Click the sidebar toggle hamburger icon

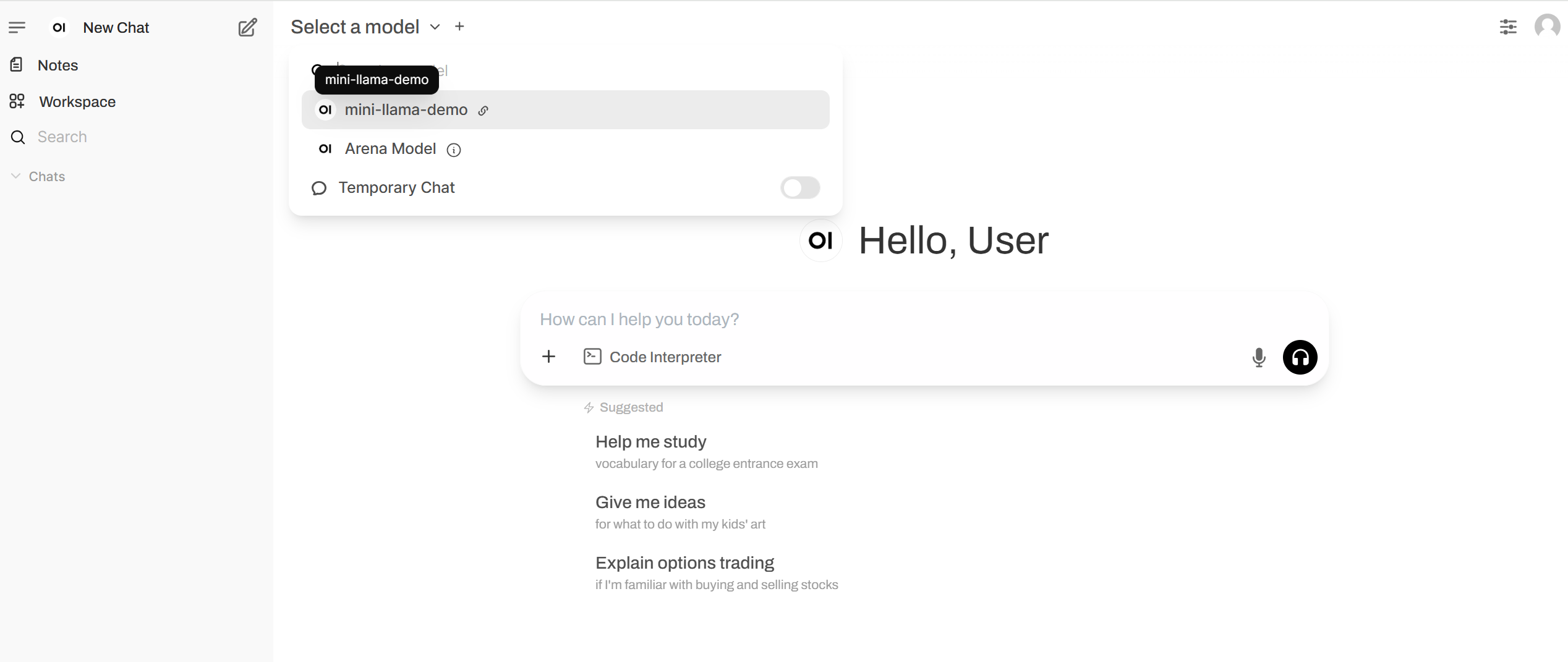pyautogui.click(x=17, y=27)
